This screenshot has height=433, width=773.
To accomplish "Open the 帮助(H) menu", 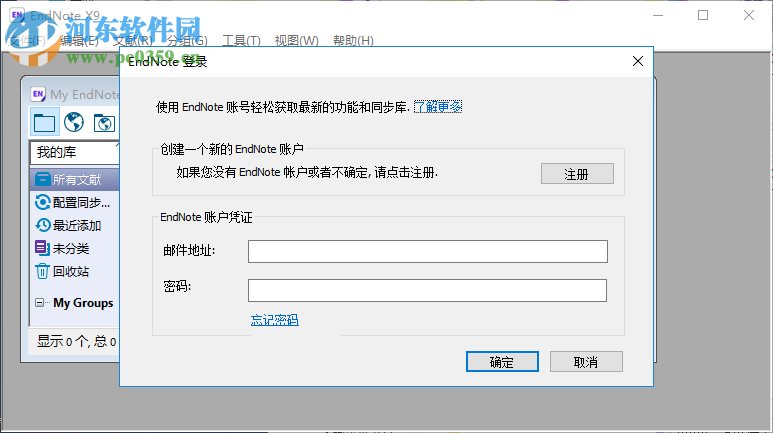I will [x=353, y=40].
